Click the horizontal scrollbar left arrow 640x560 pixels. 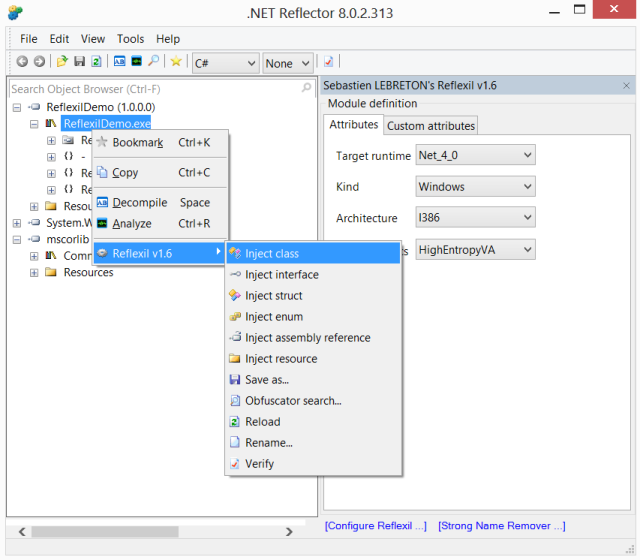(22, 531)
